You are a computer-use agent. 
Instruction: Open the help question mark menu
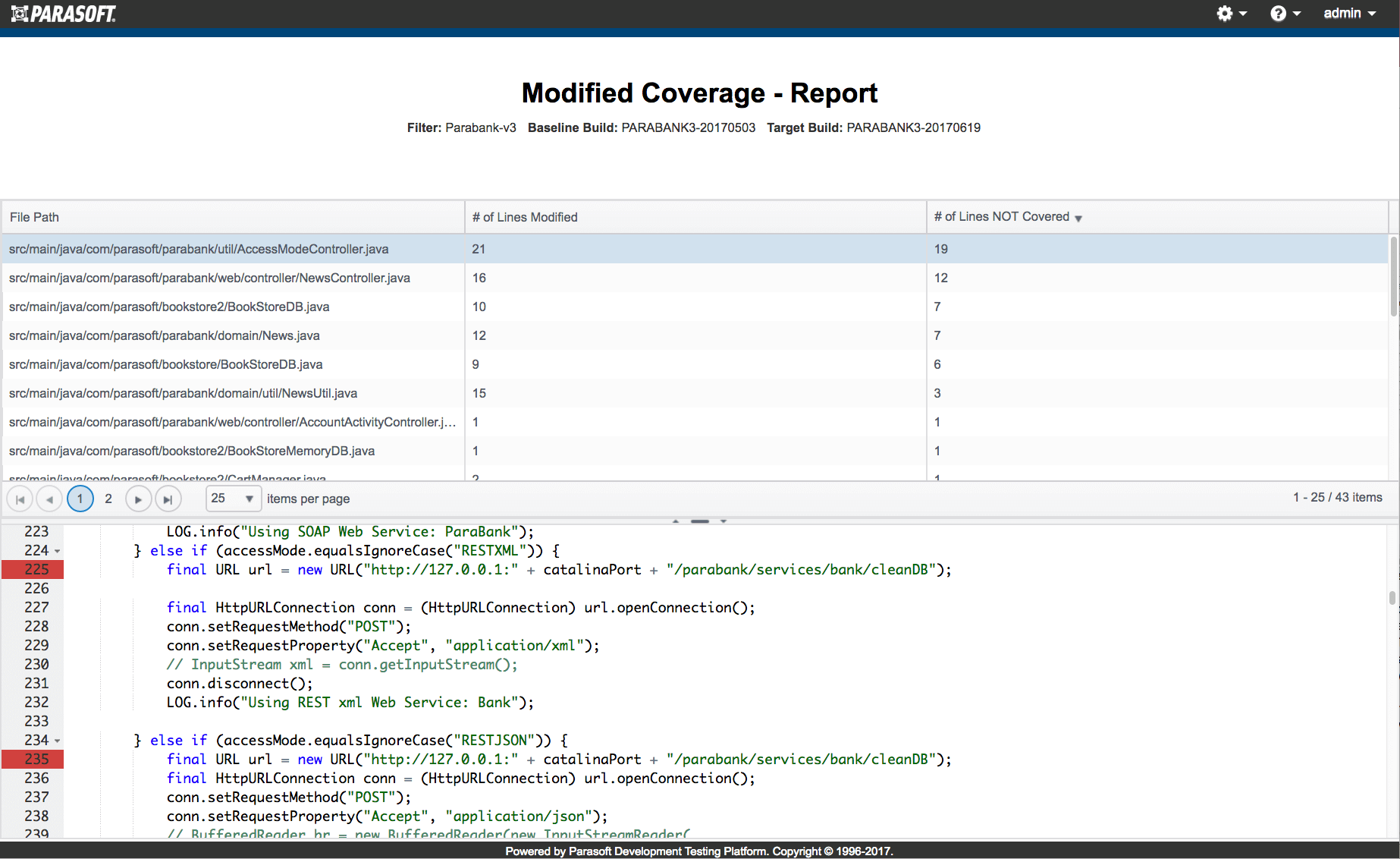pyautogui.click(x=1285, y=14)
